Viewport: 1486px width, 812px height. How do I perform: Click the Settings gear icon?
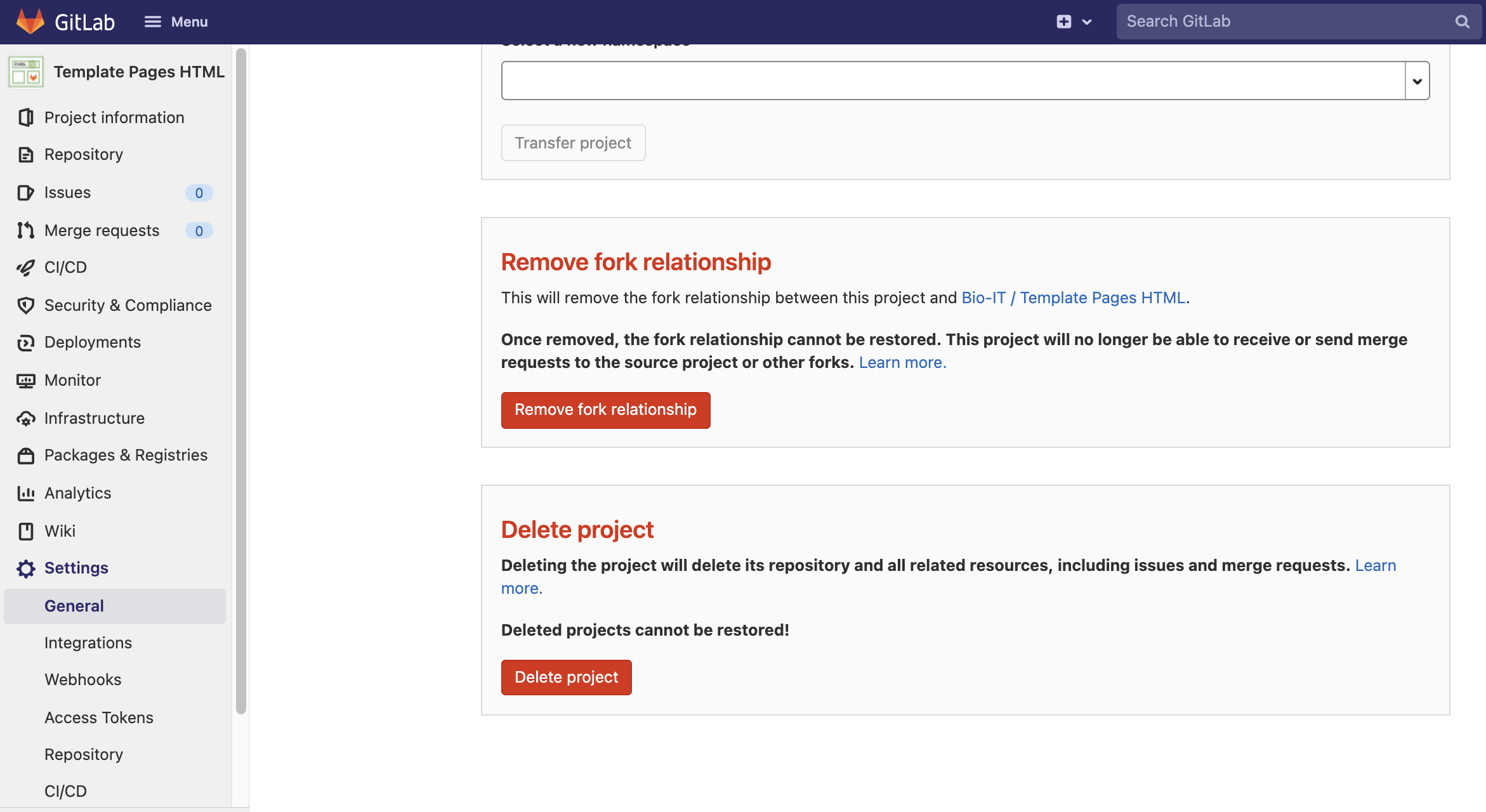click(25, 568)
